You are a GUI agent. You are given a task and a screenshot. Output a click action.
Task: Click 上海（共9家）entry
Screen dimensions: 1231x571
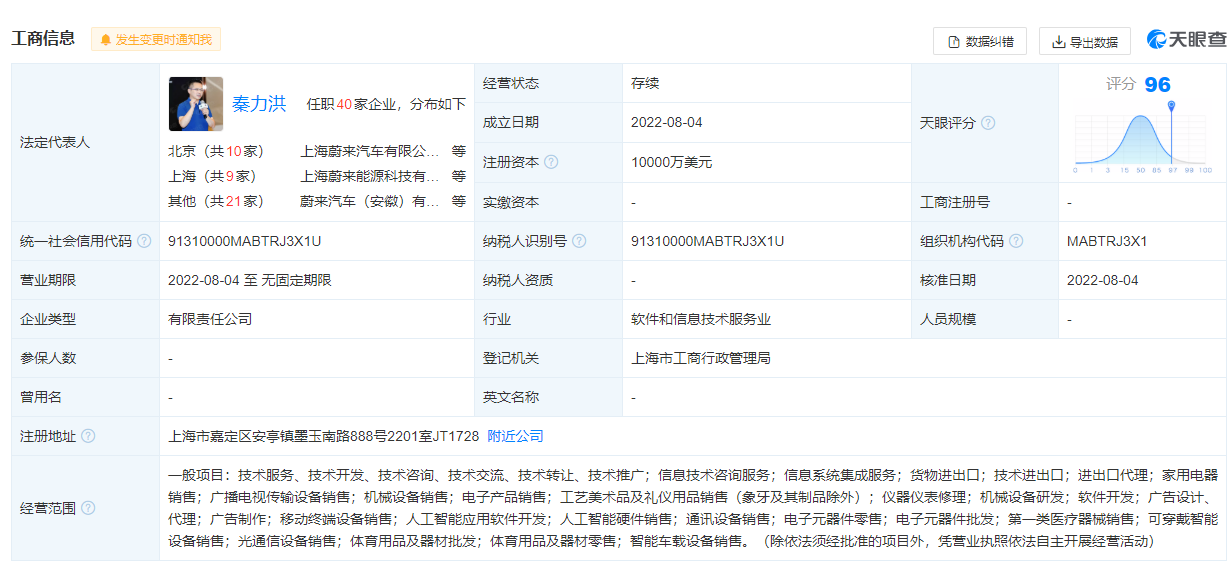point(212,176)
